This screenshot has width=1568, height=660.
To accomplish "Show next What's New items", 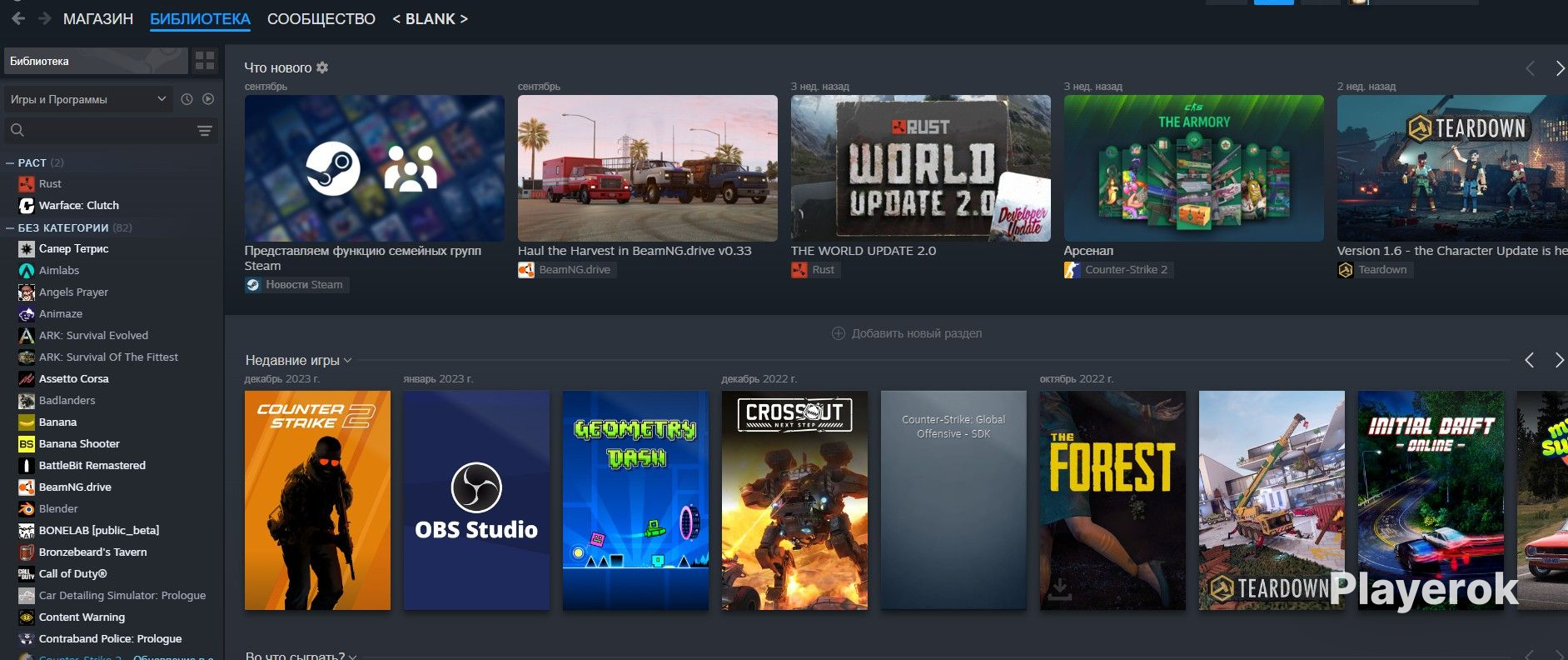I will tap(1560, 68).
